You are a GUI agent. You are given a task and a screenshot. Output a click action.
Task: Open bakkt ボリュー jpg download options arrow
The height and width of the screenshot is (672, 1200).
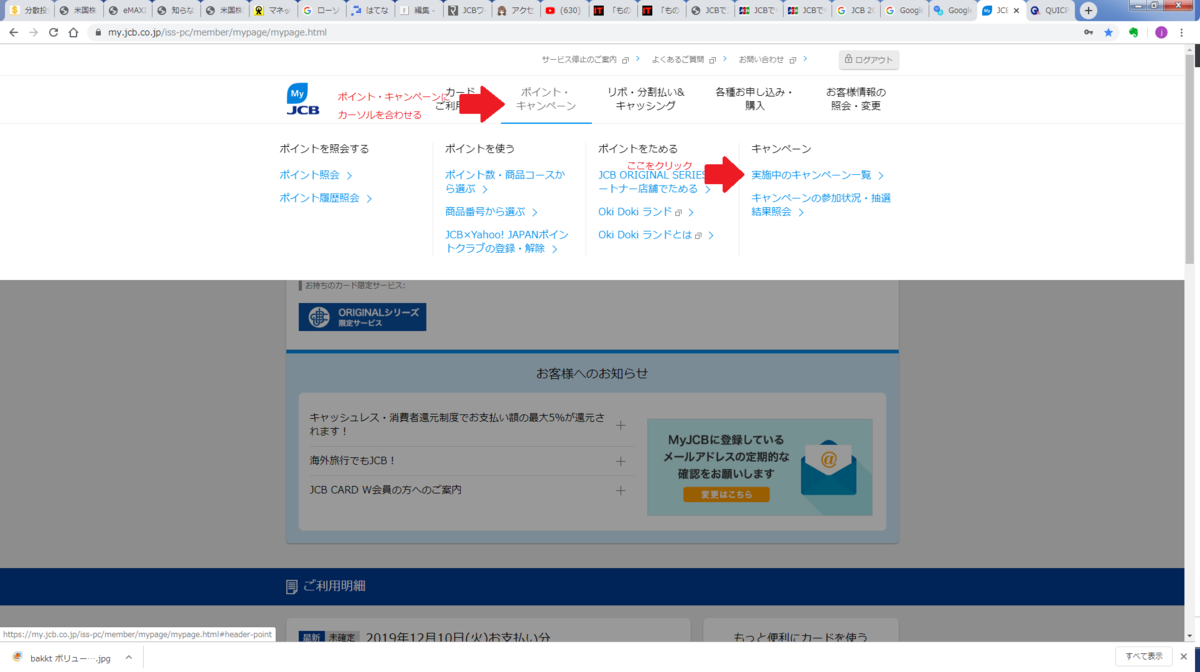point(128,658)
